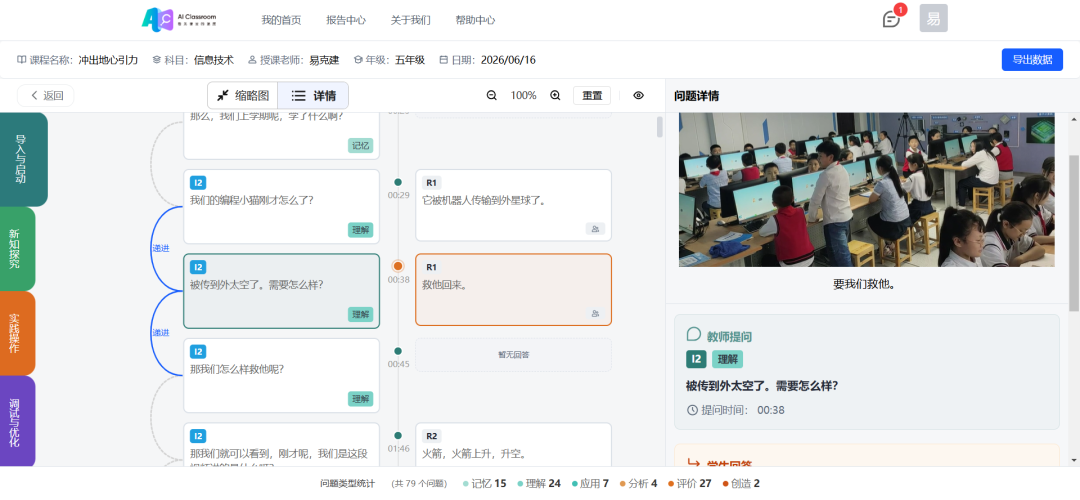Image resolution: width=1080 pixels, height=500 pixels.
Task: Click the caption 要我们救他。
Action: click(864, 284)
